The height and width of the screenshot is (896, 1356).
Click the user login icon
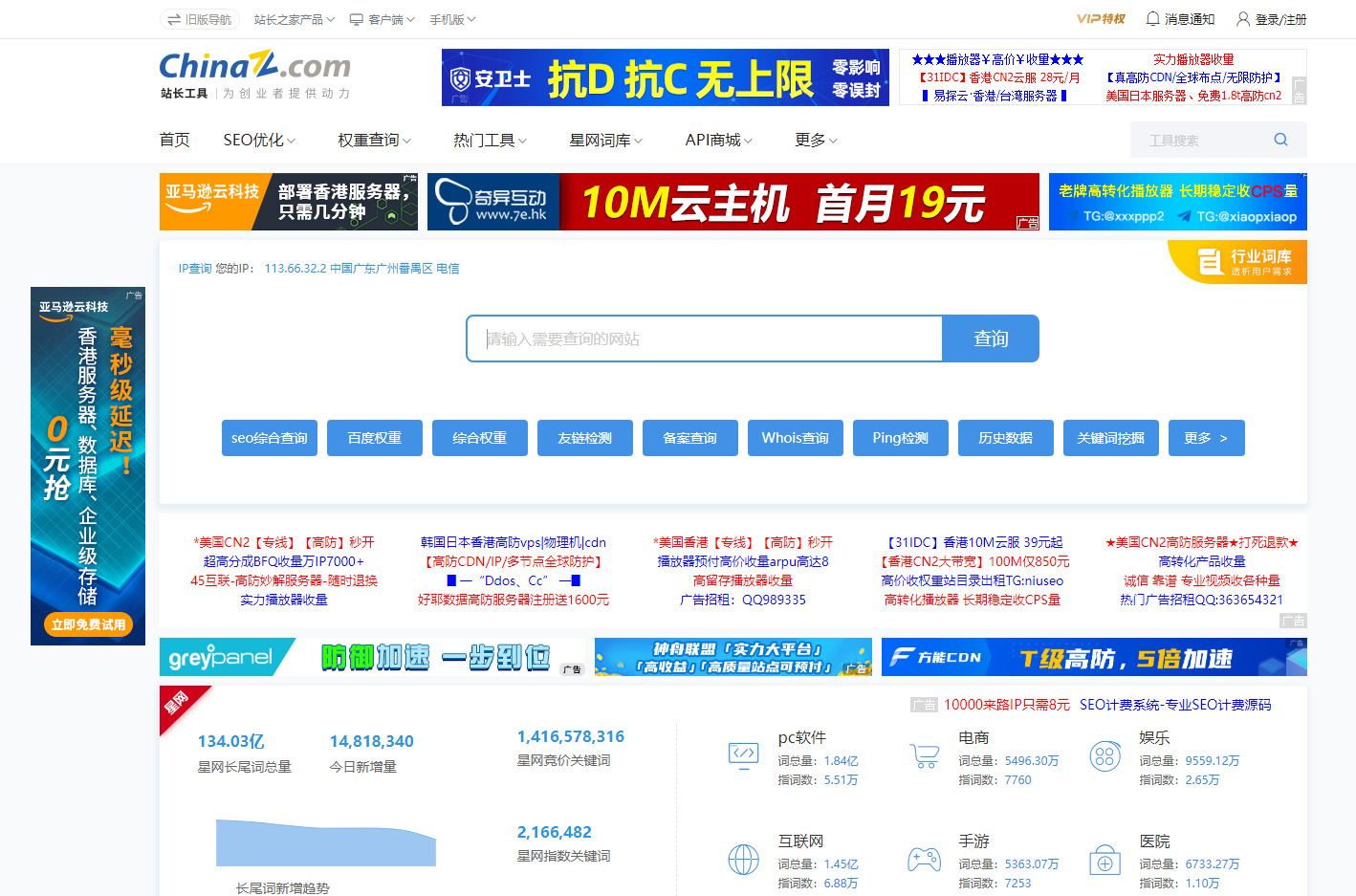(x=1243, y=19)
